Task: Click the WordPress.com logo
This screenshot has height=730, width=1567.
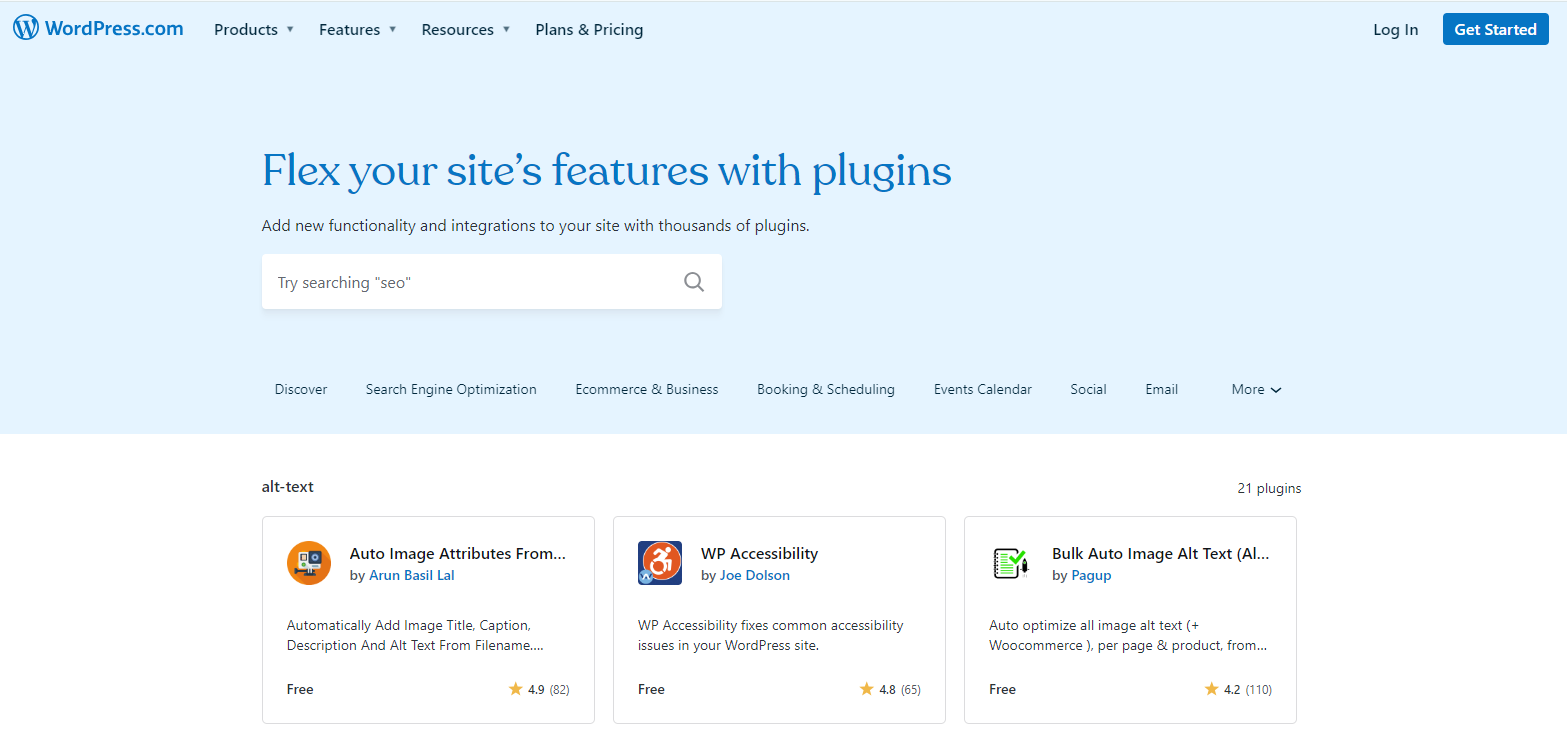Action: coord(98,29)
